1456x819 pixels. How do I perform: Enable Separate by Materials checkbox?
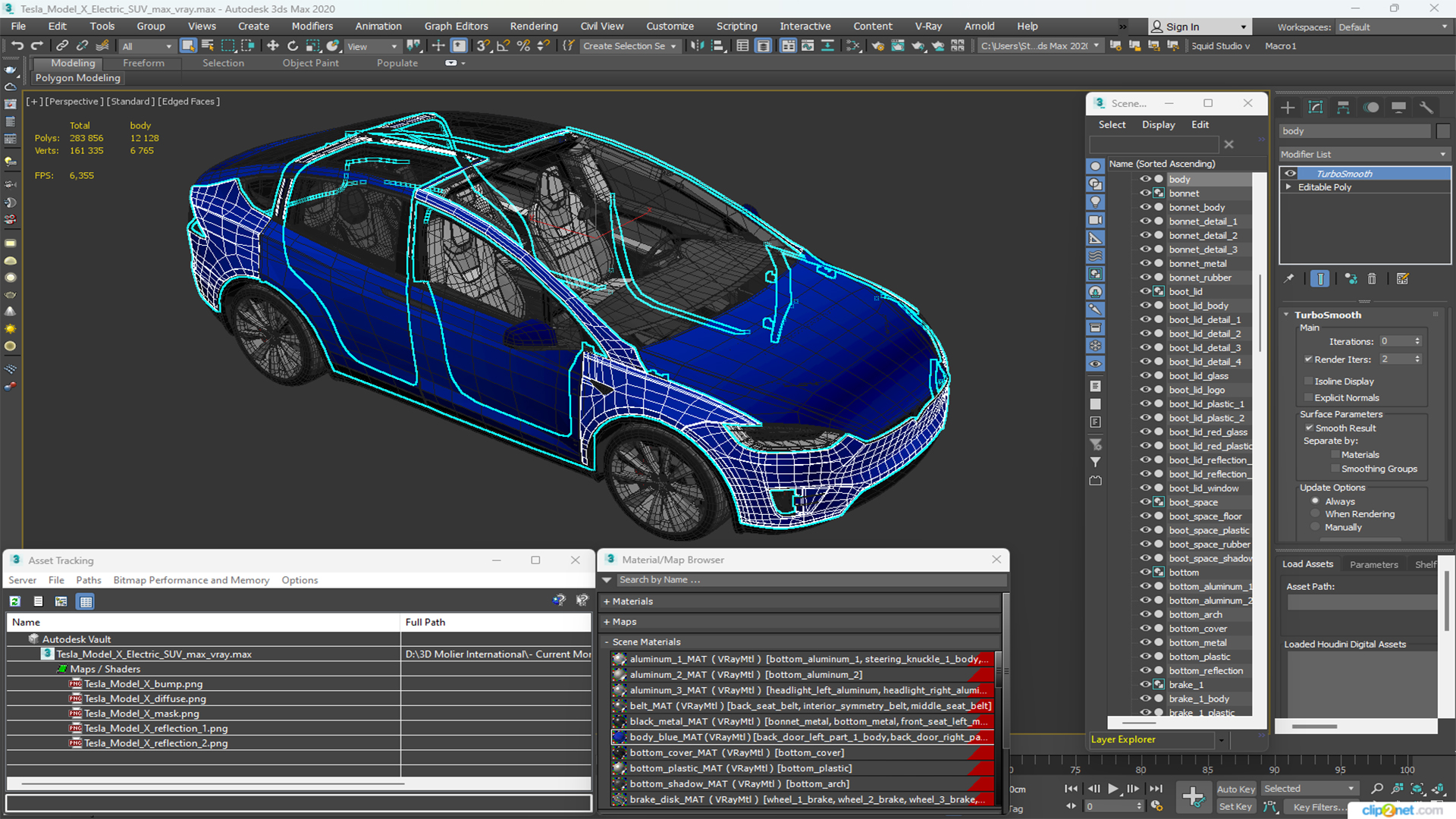click(x=1335, y=455)
